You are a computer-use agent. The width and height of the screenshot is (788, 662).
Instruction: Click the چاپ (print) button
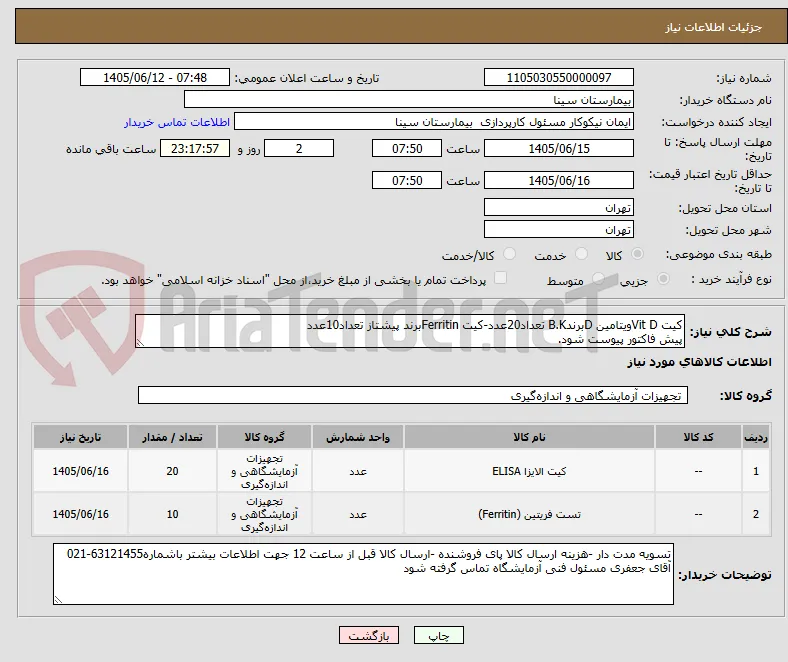click(x=438, y=635)
